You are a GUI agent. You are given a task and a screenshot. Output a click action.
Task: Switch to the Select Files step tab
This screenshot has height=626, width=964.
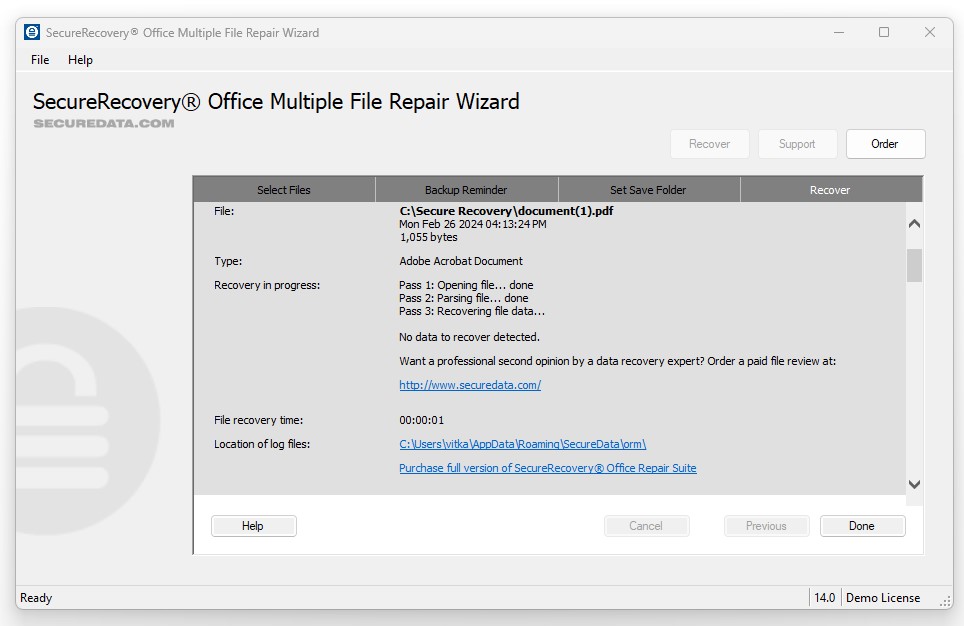[x=284, y=190]
